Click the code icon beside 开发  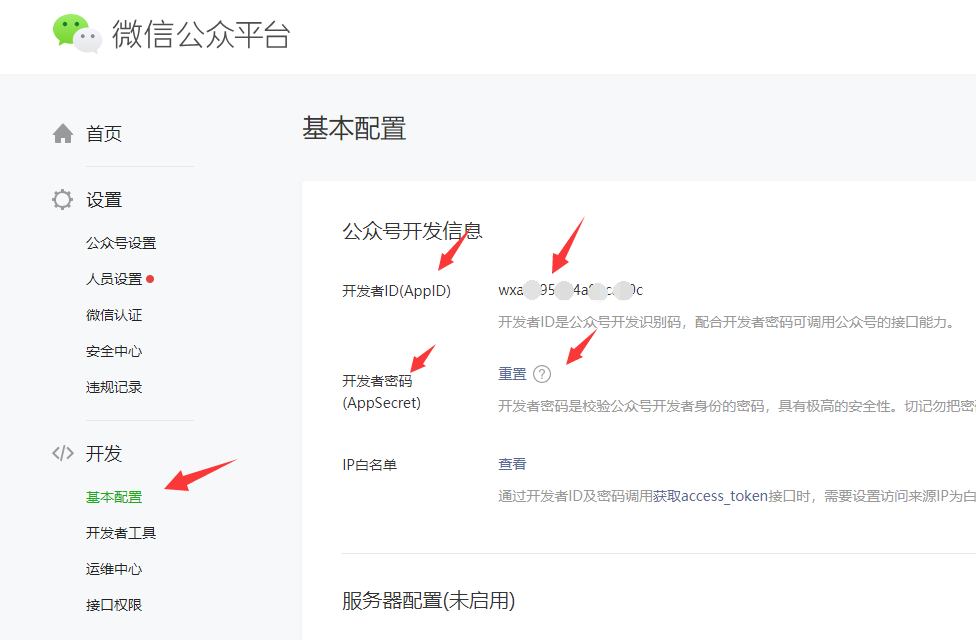pyautogui.click(x=63, y=453)
